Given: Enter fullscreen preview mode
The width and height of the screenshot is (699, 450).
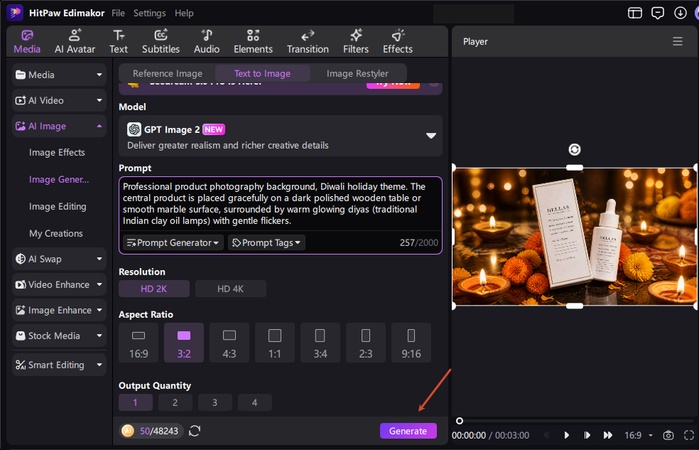Looking at the screenshot, I should [689, 435].
